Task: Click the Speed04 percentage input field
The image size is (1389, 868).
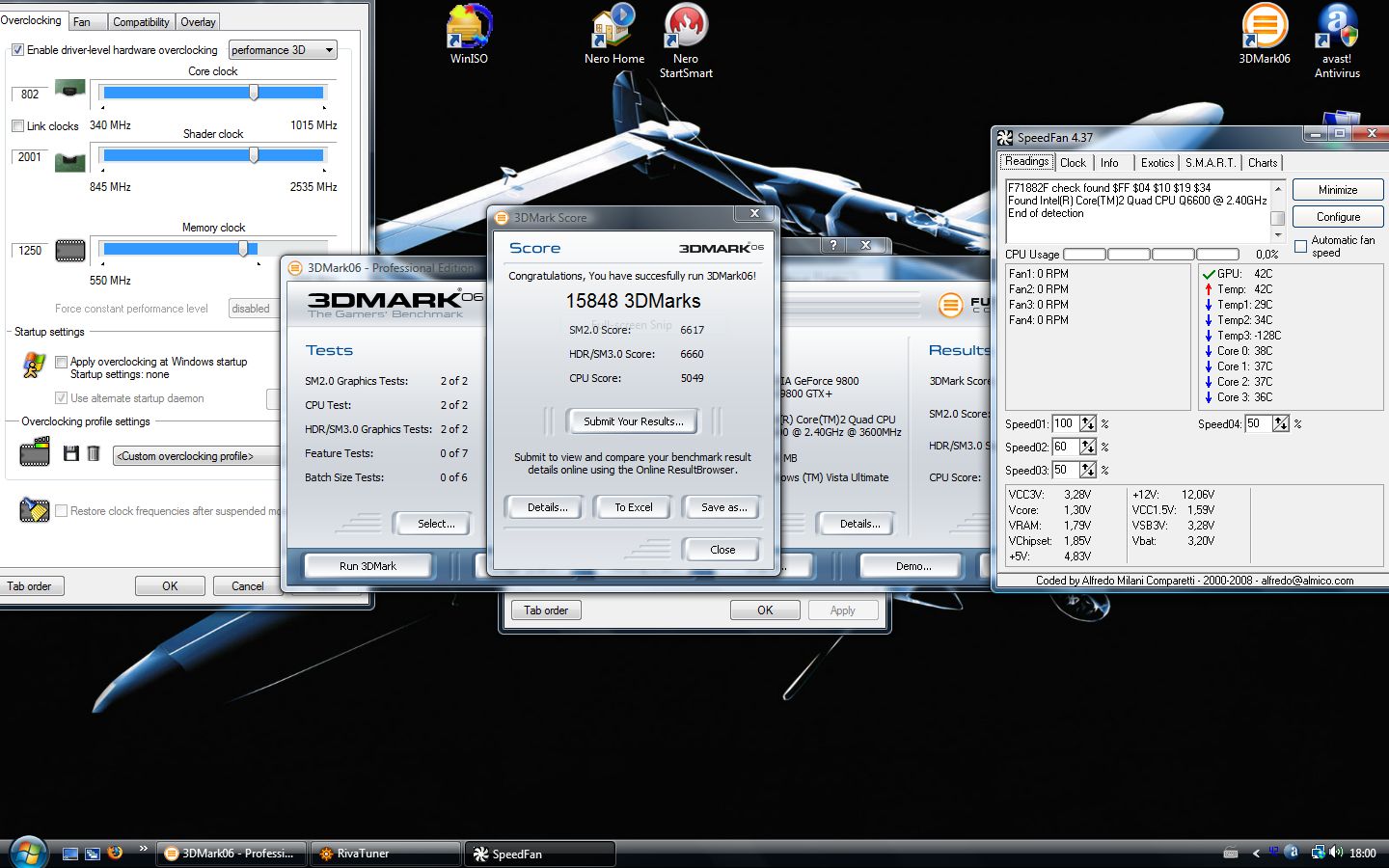Action: (1258, 423)
